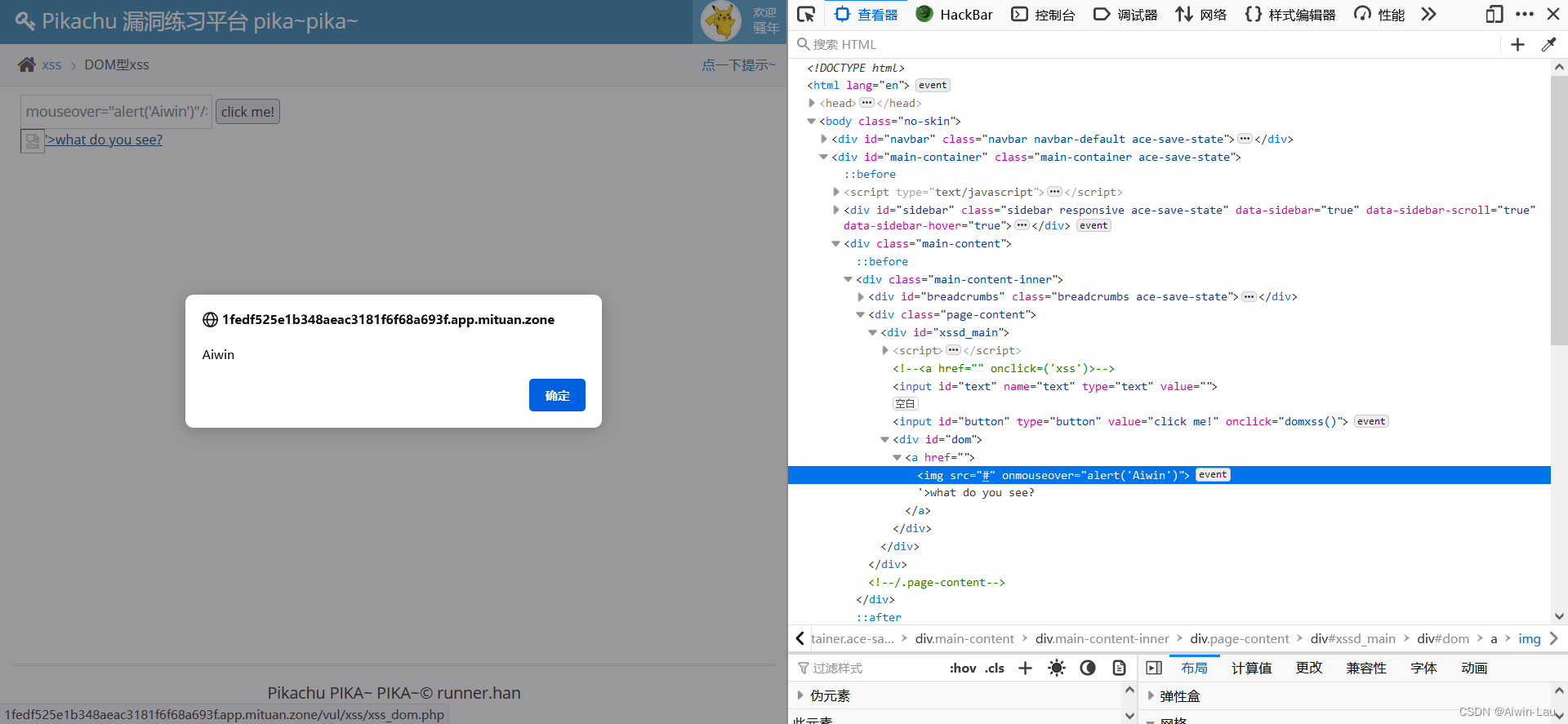Click the plus icon beside HTML search
The height and width of the screenshot is (724, 1568).
(1517, 45)
